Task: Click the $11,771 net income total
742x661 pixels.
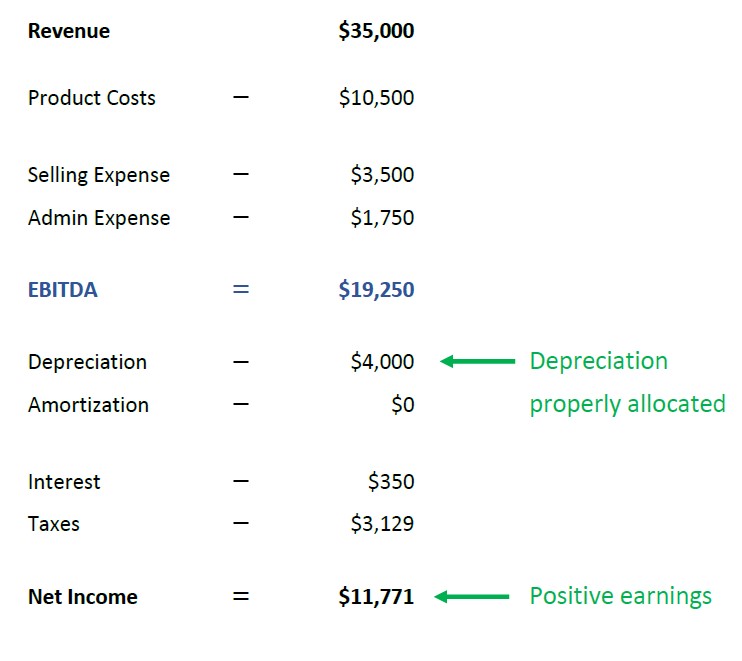Action: pos(376,597)
